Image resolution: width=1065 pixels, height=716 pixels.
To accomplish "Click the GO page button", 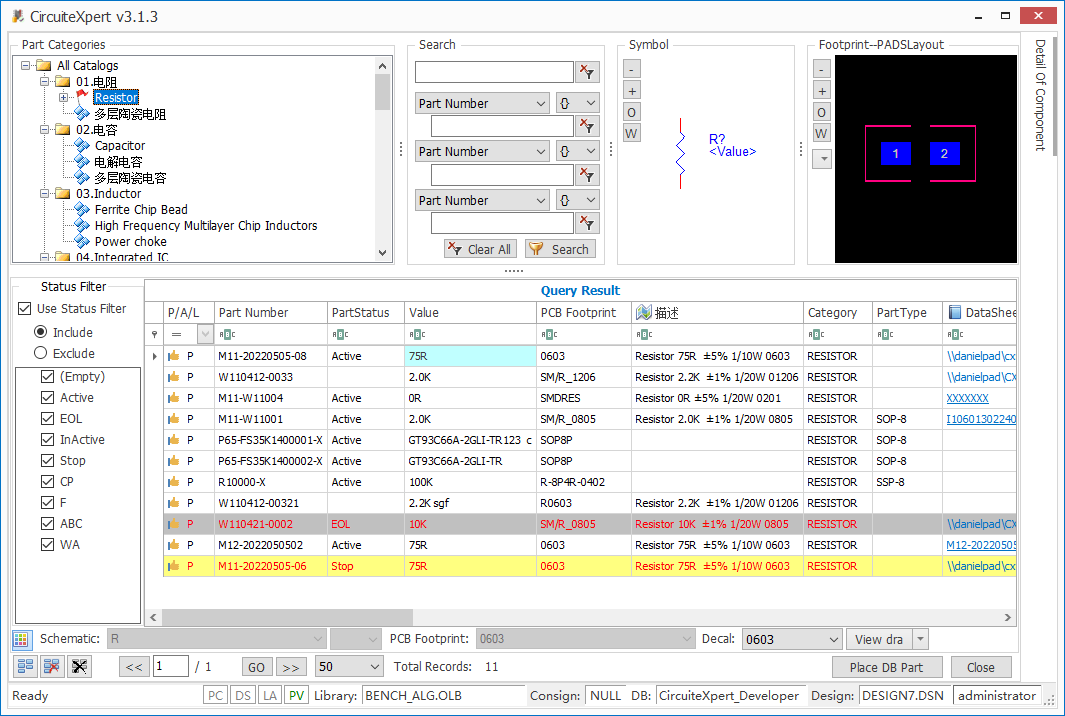I will click(257, 667).
